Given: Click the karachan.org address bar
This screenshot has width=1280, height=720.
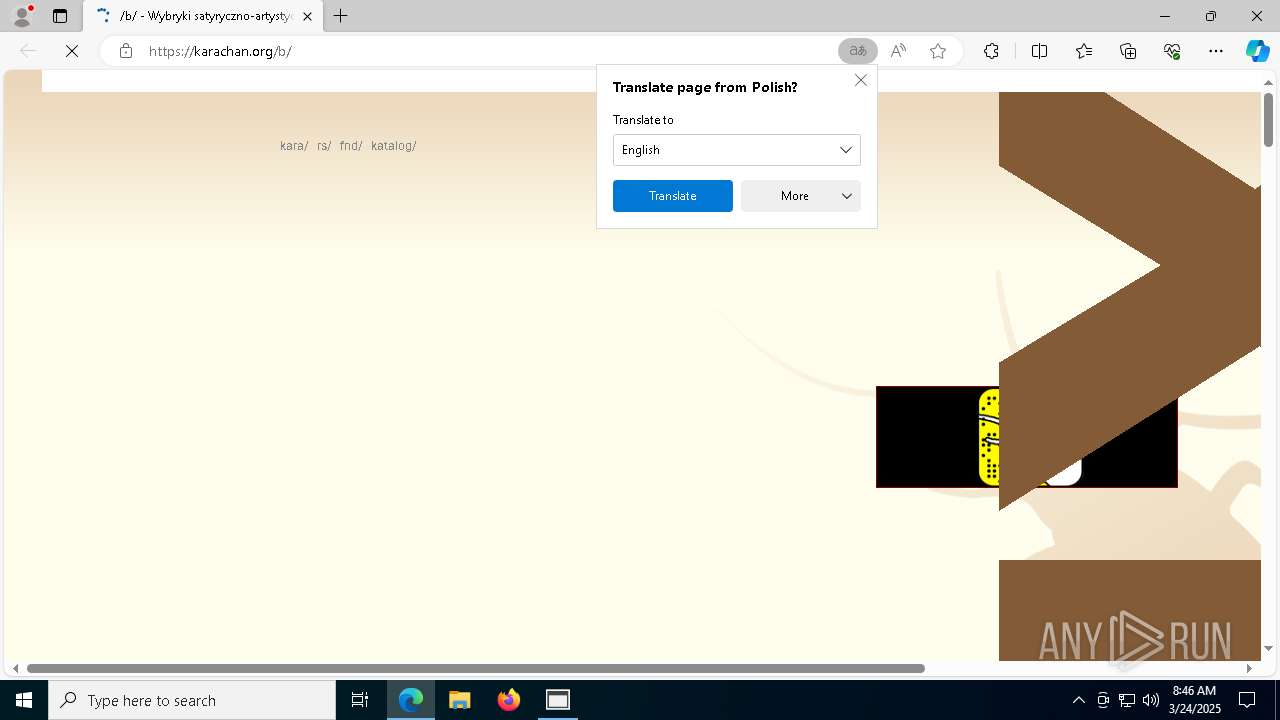Looking at the screenshot, I should tap(490, 51).
